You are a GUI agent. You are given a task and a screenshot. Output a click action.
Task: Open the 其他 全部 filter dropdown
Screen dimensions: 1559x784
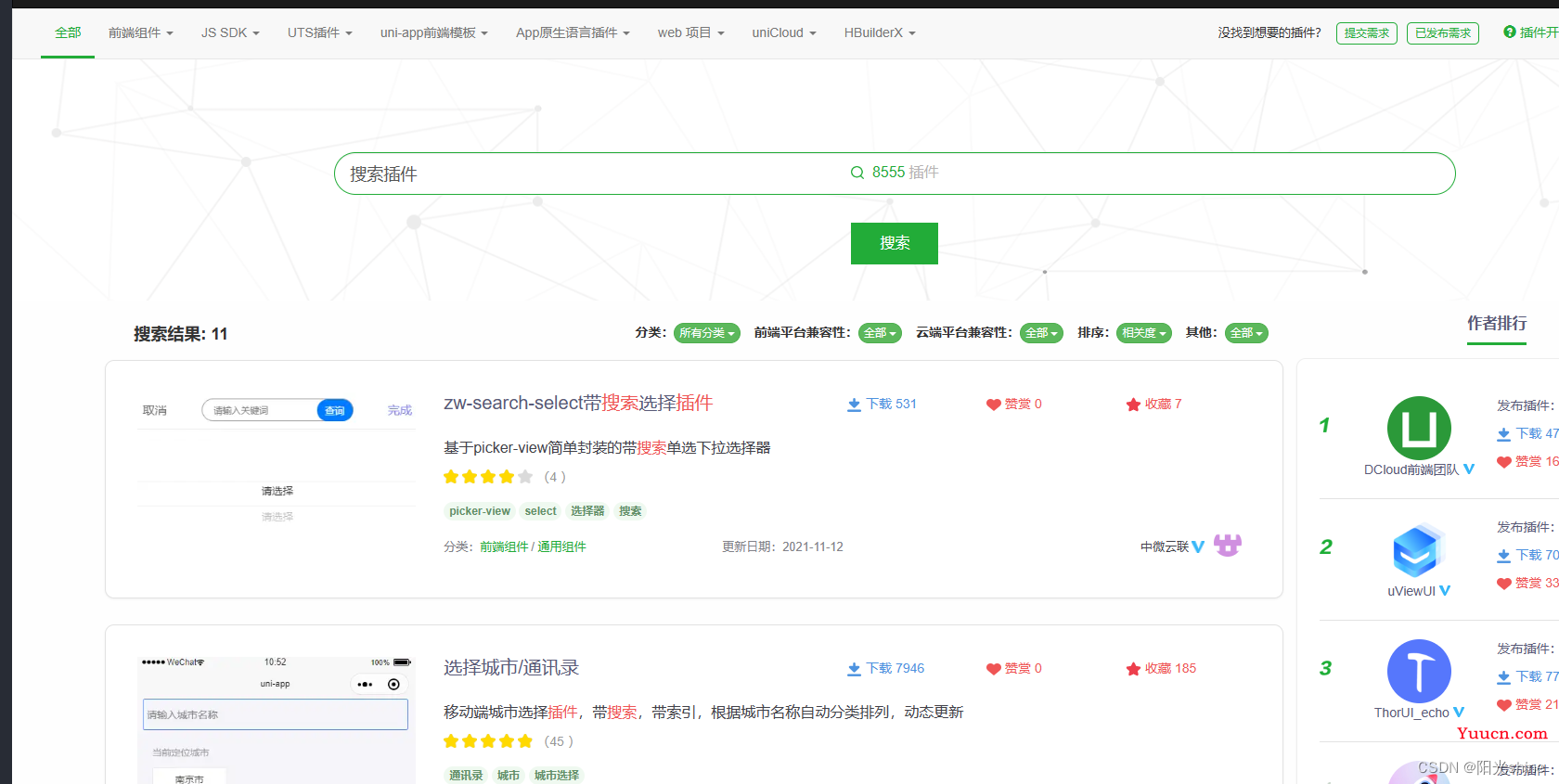1246,333
